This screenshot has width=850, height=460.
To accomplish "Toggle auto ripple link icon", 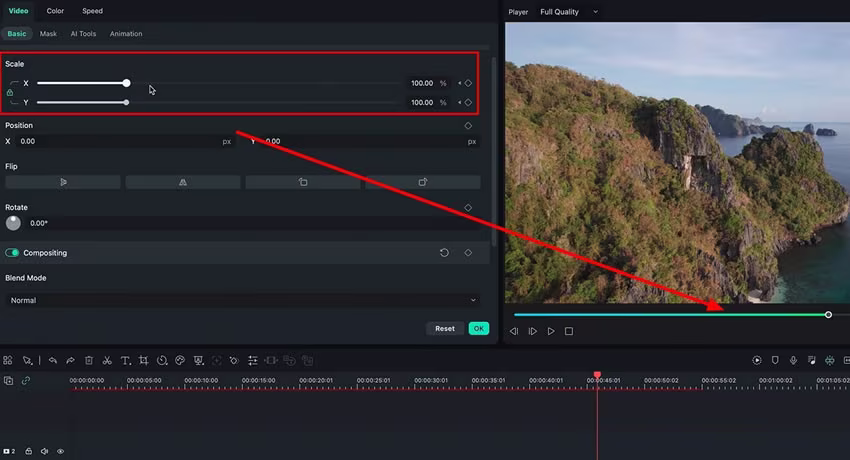I will (x=25, y=381).
